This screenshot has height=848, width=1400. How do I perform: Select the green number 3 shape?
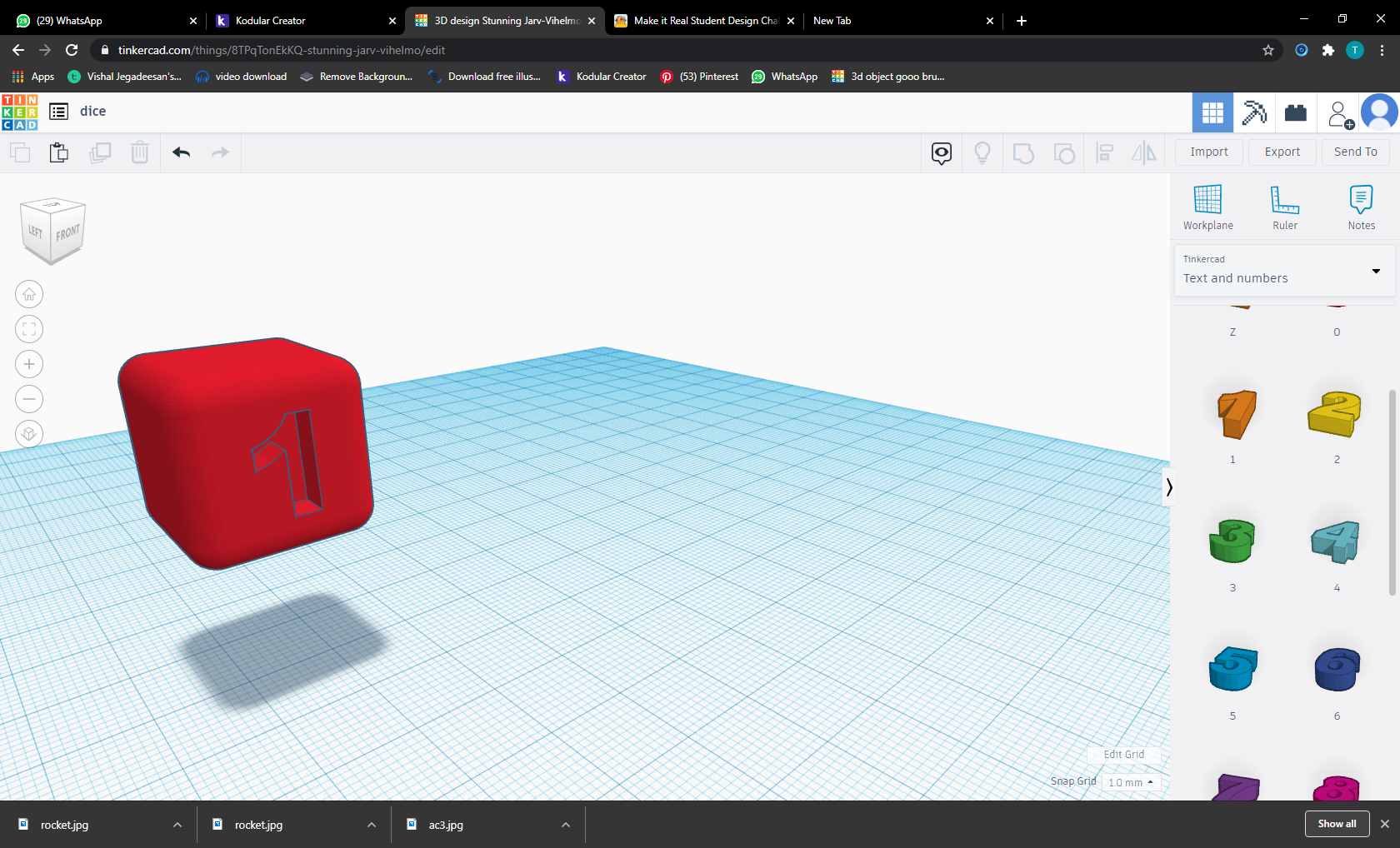pos(1233,541)
